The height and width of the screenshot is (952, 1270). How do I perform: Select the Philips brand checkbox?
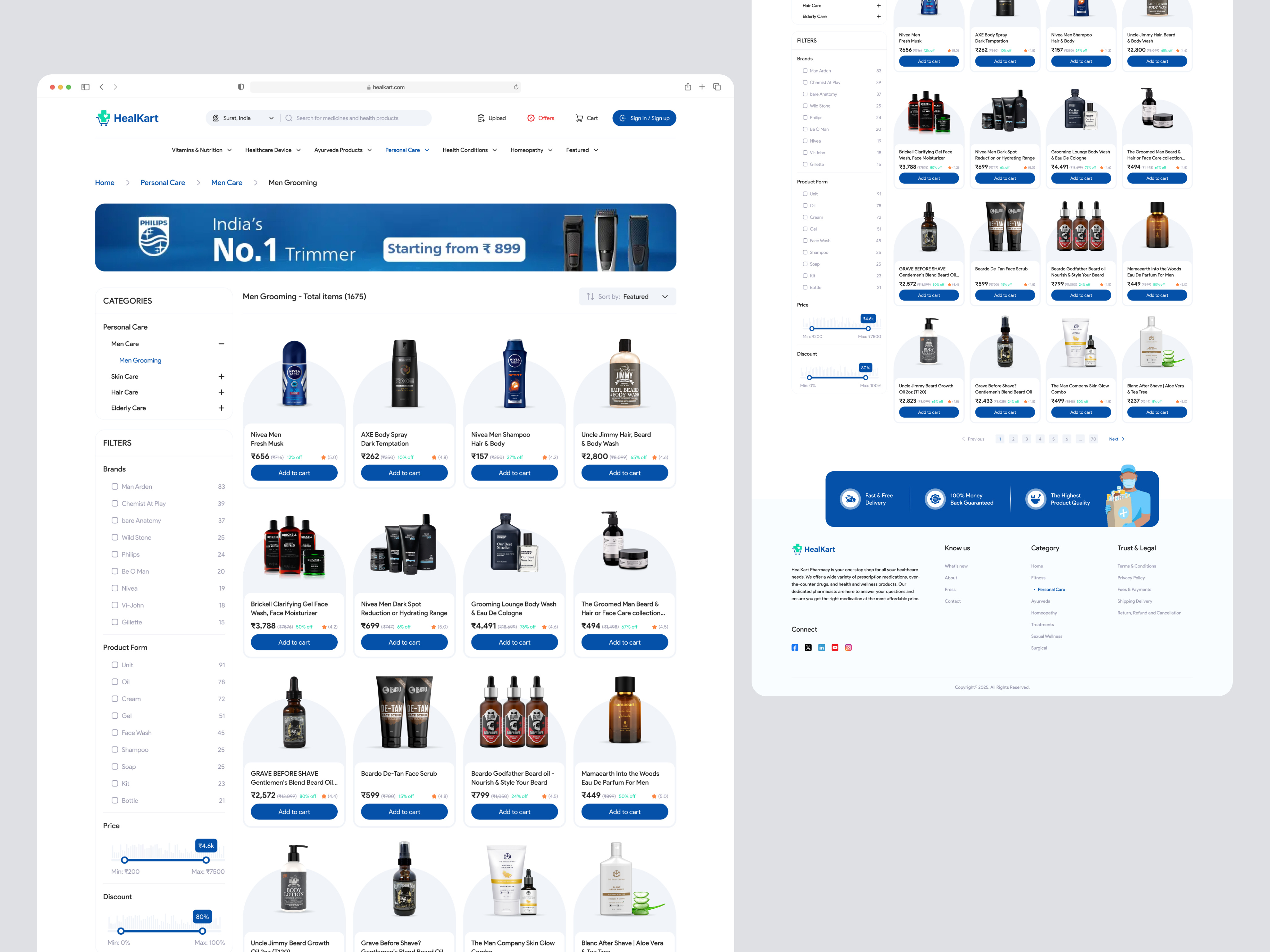115,554
